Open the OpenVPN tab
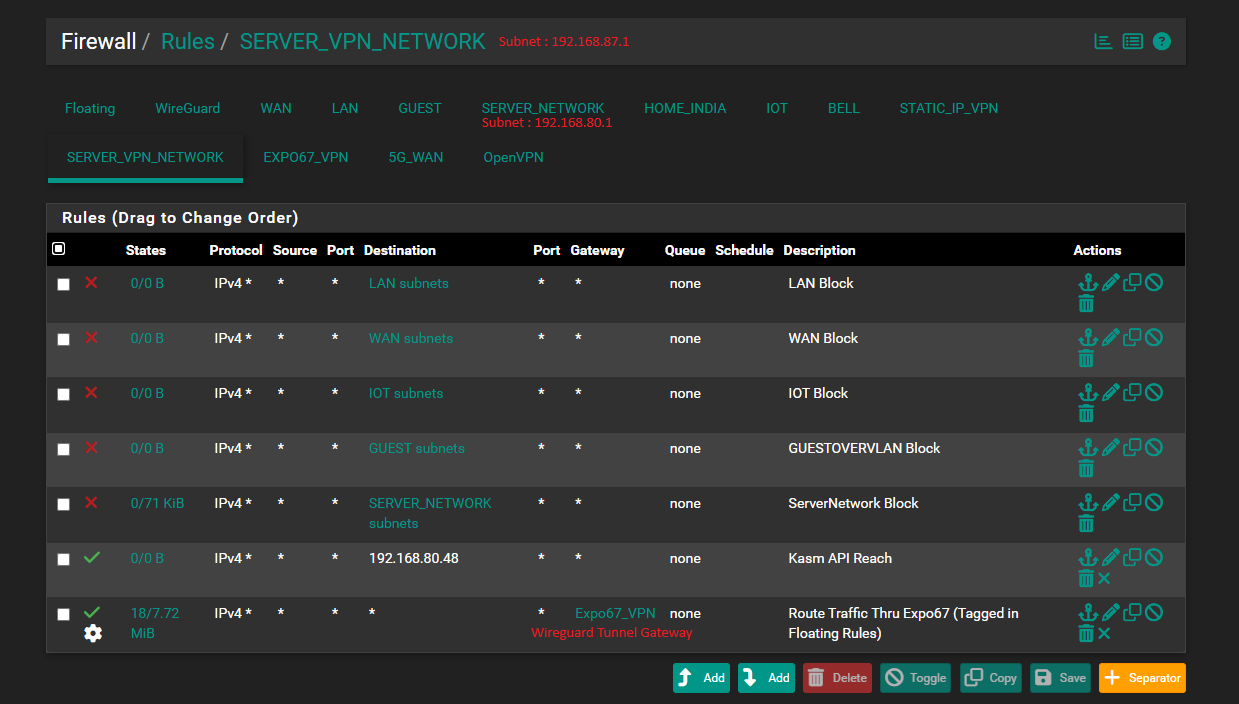The image size is (1239, 704). 513,157
